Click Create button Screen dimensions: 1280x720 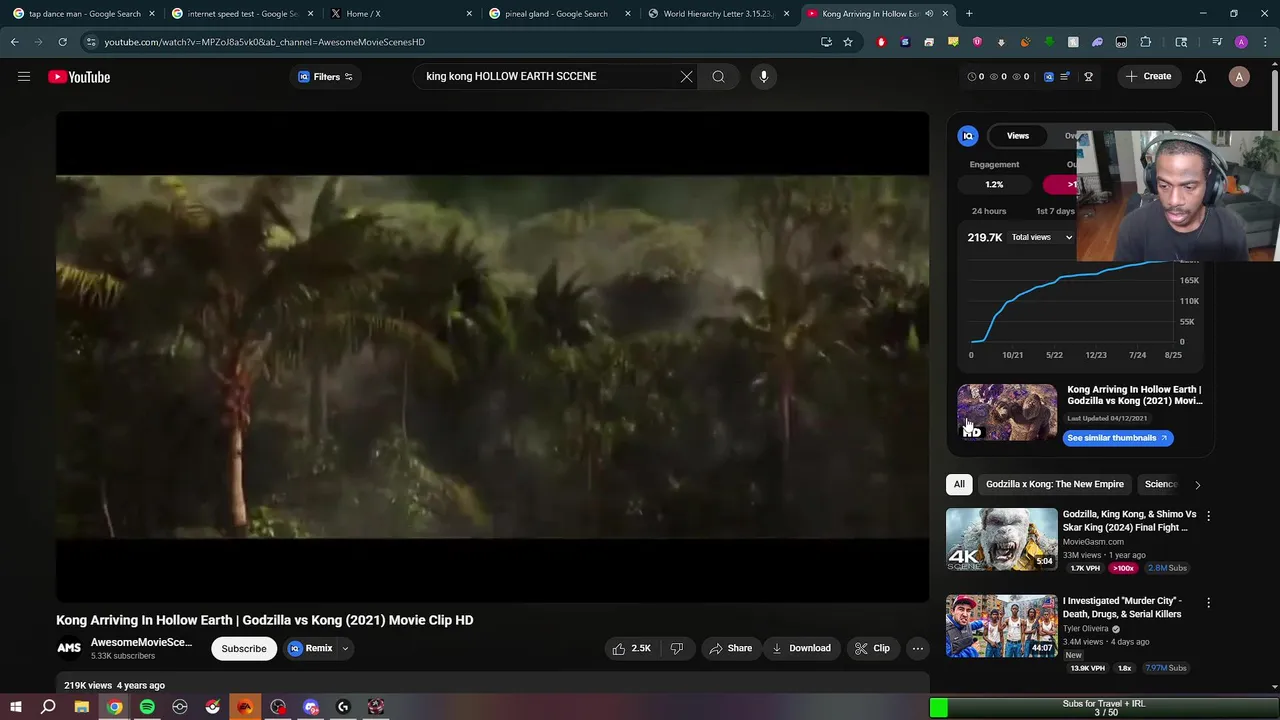click(x=1148, y=77)
